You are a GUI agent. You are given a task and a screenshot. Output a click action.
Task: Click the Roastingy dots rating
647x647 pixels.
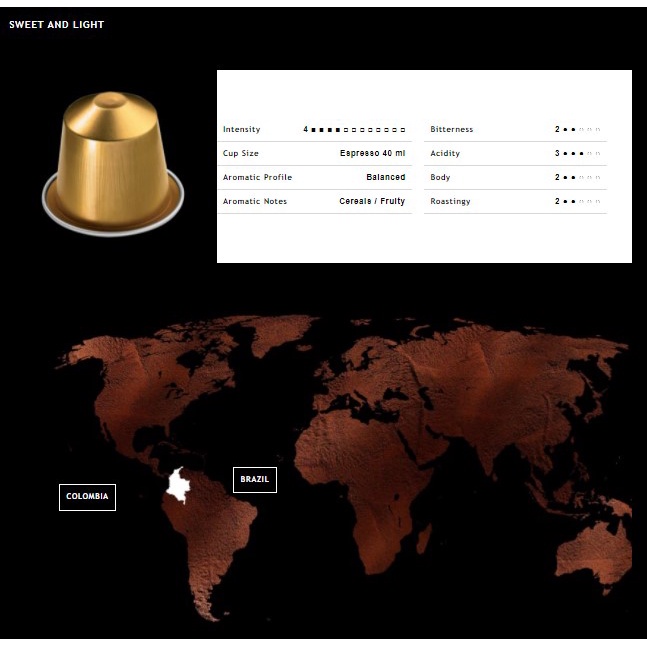tap(582, 202)
